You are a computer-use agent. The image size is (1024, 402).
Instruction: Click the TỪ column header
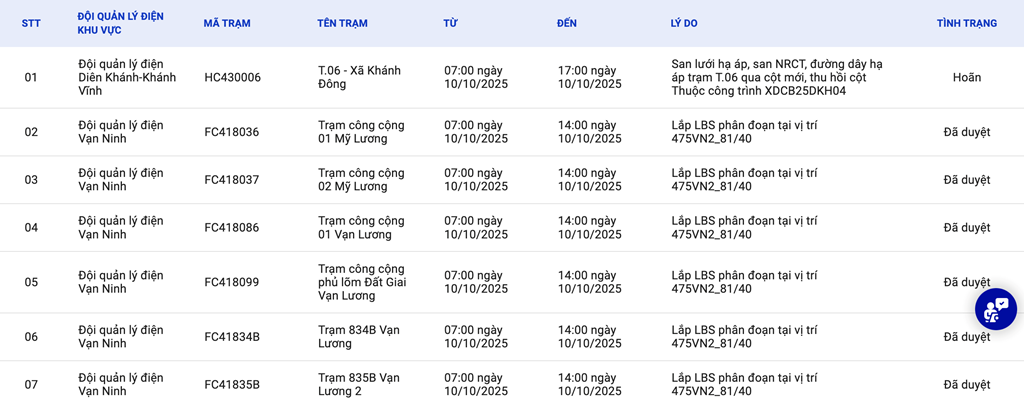tap(450, 23)
